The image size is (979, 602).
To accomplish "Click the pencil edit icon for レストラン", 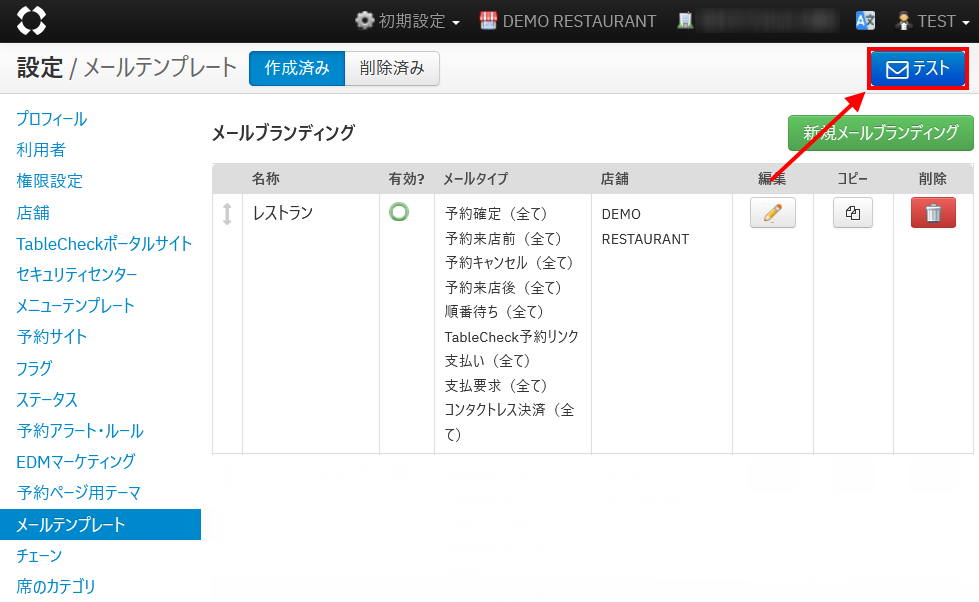I will (x=772, y=213).
